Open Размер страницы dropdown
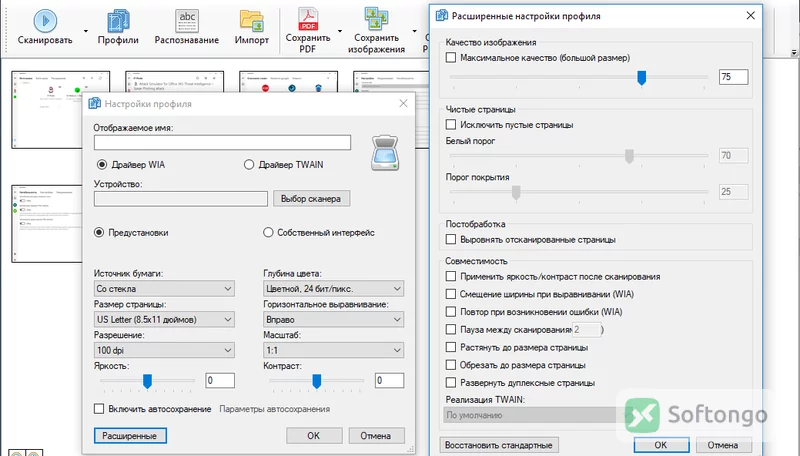The image size is (800, 456). [x=164, y=320]
